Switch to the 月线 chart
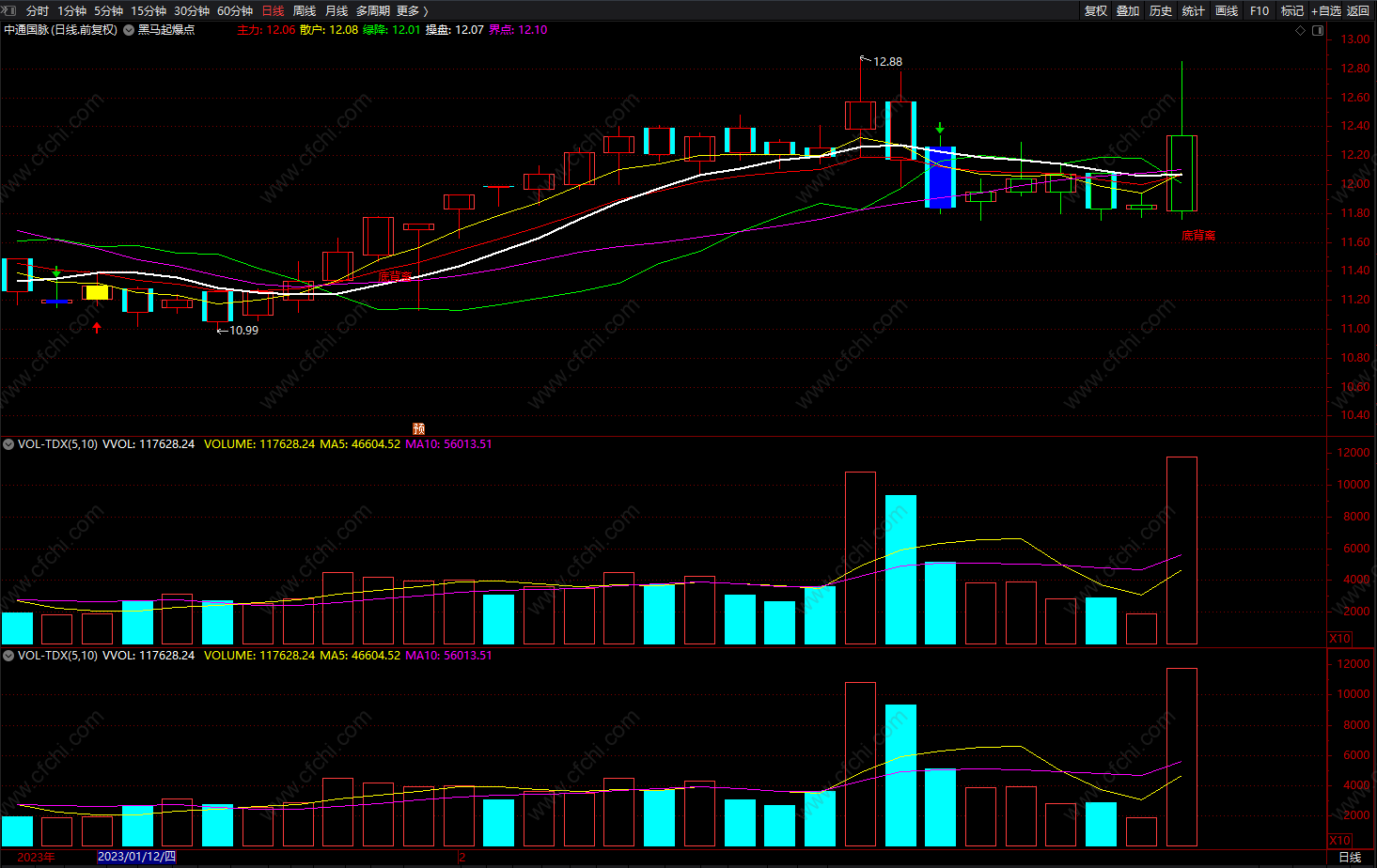The width and height of the screenshot is (1377, 868). tap(336, 10)
